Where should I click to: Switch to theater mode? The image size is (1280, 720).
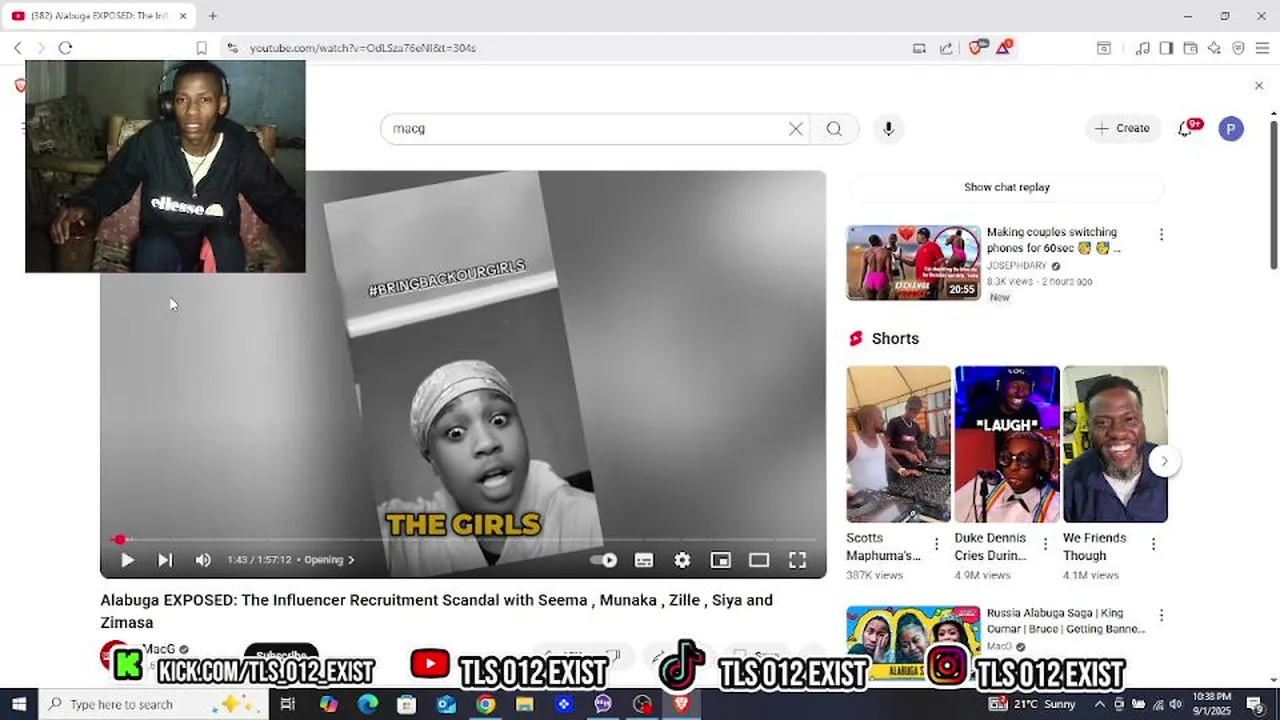pyautogui.click(x=759, y=560)
